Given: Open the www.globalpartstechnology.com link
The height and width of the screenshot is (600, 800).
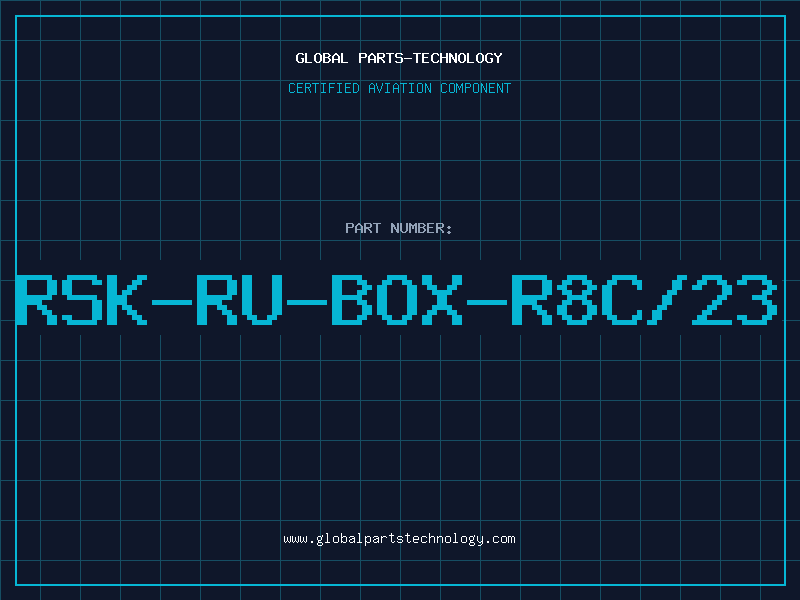Looking at the screenshot, I should pyautogui.click(x=399, y=539).
